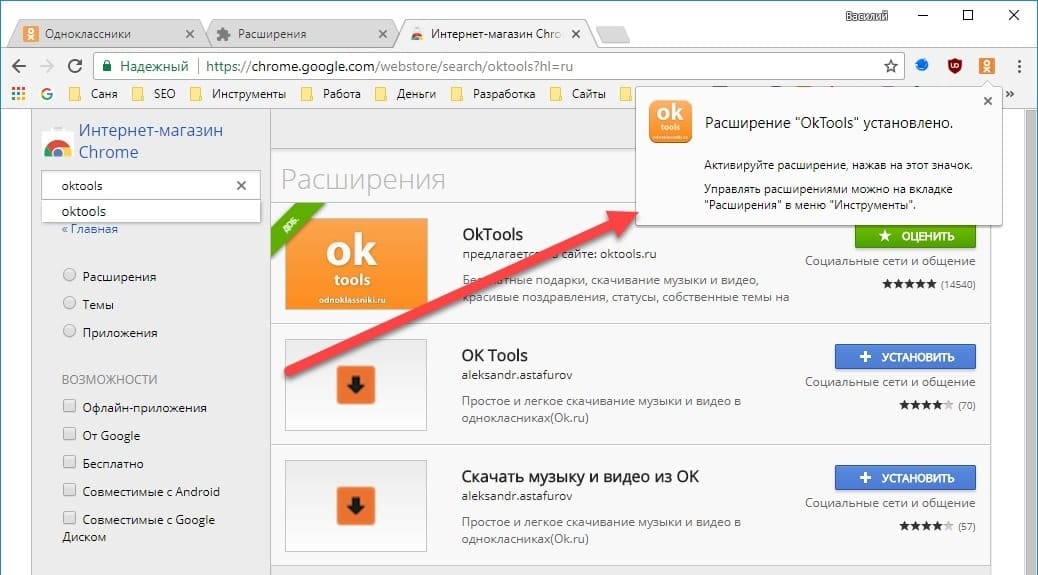Open the Интернет-магазин Chrome title link
Screen dimensions: 1038x575
pos(150,141)
